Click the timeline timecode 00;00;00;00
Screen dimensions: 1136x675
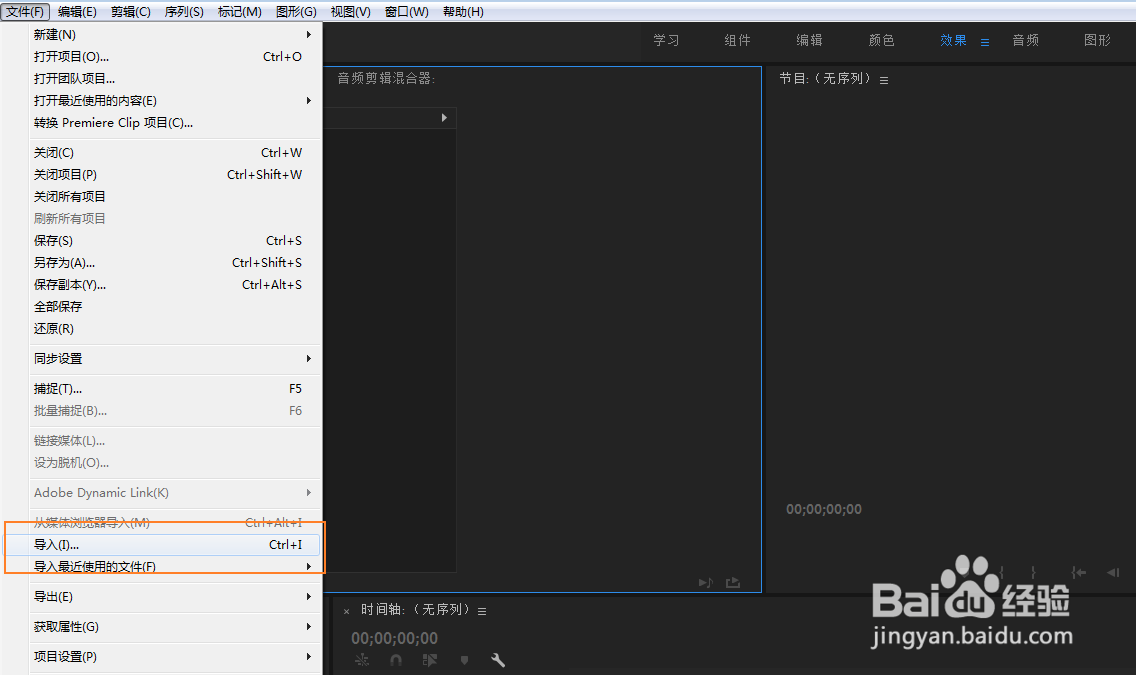(395, 638)
